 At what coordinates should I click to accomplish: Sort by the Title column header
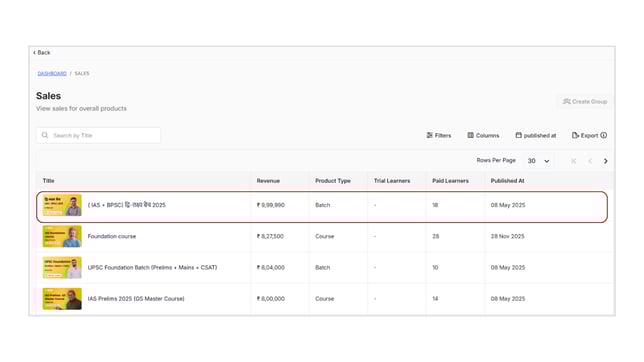coord(48,181)
